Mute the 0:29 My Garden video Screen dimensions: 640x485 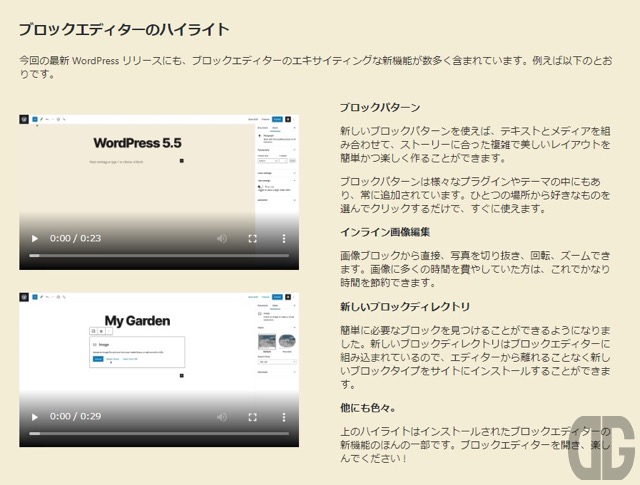point(222,416)
